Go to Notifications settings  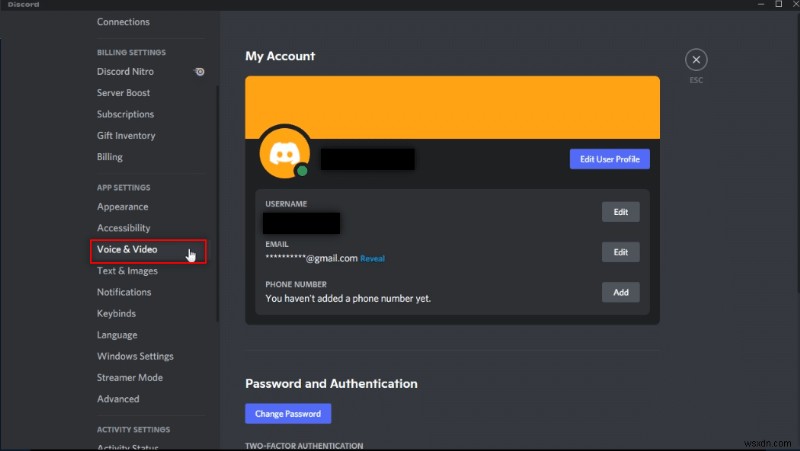(124, 292)
